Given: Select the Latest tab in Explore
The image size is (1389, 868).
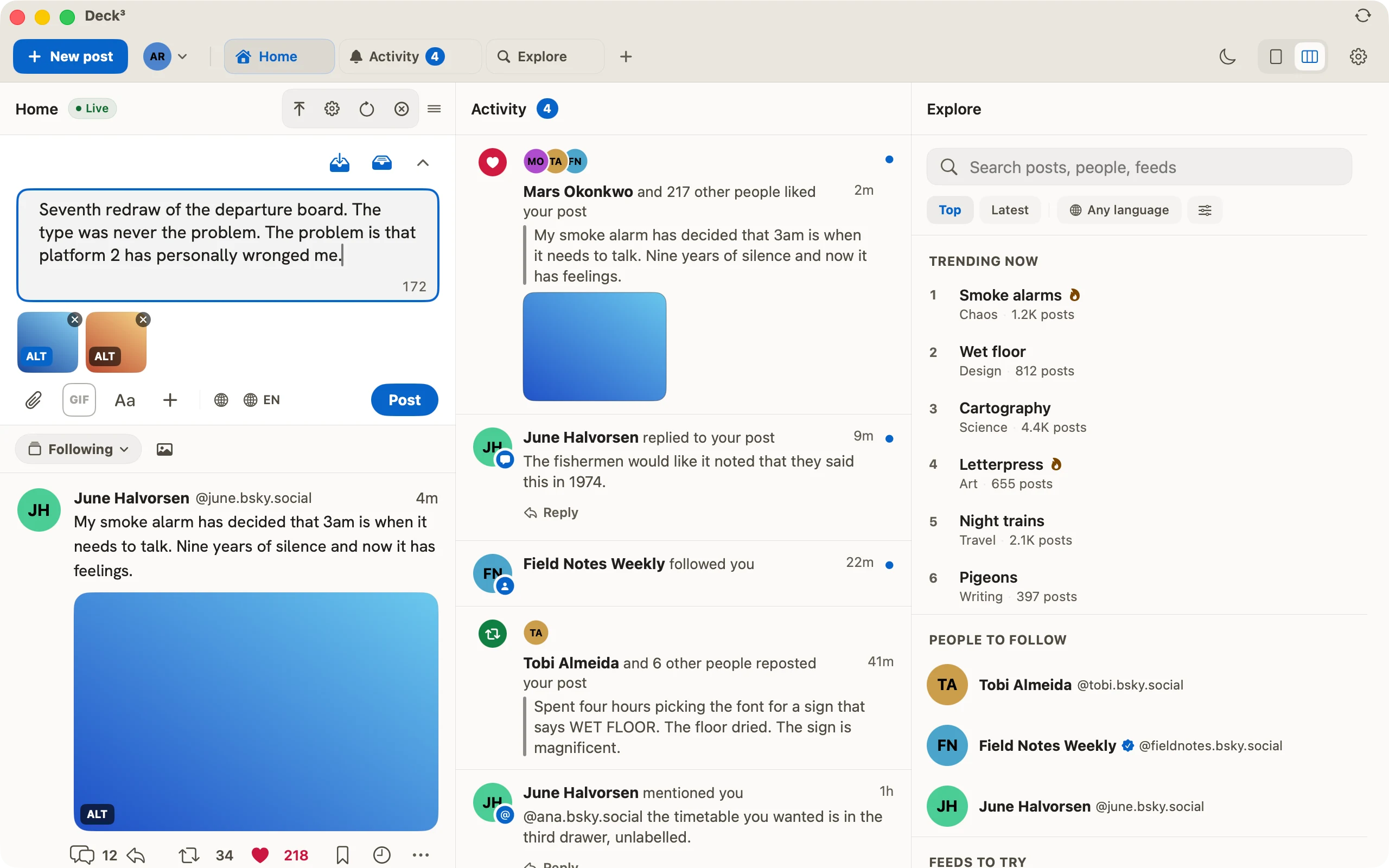Looking at the screenshot, I should [x=1009, y=210].
